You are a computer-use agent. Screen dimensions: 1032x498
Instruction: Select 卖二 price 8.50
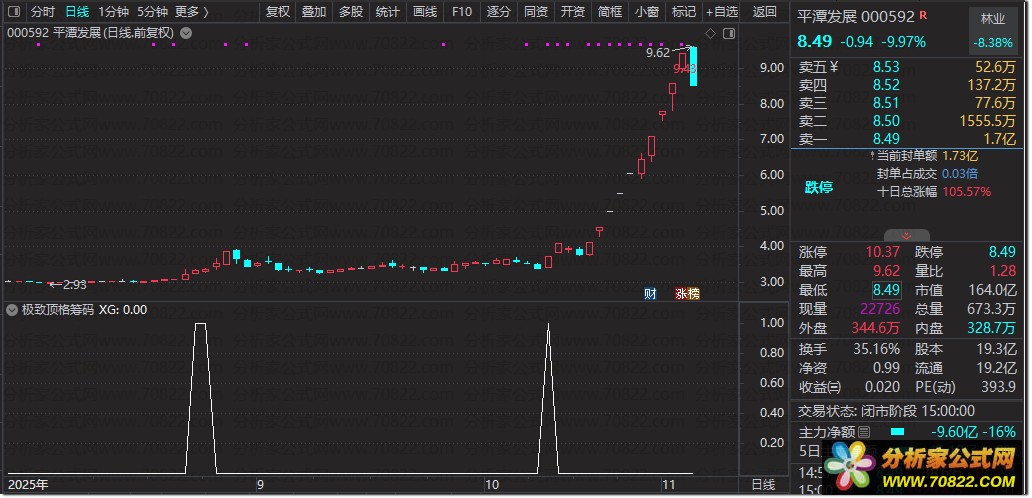886,121
